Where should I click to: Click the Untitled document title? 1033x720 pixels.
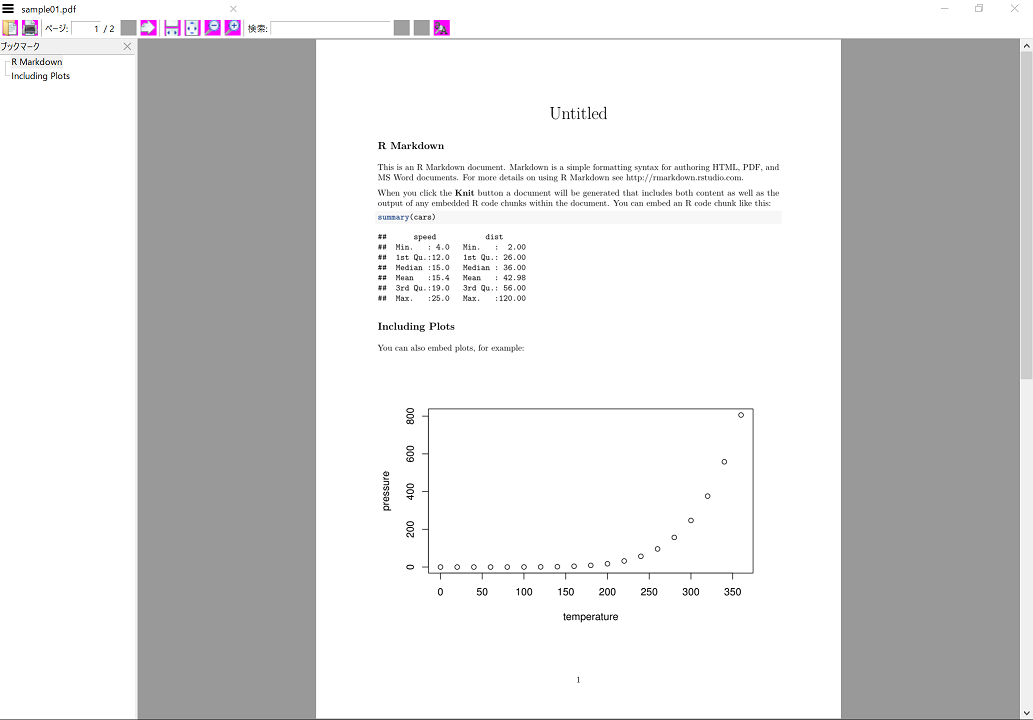(x=578, y=113)
